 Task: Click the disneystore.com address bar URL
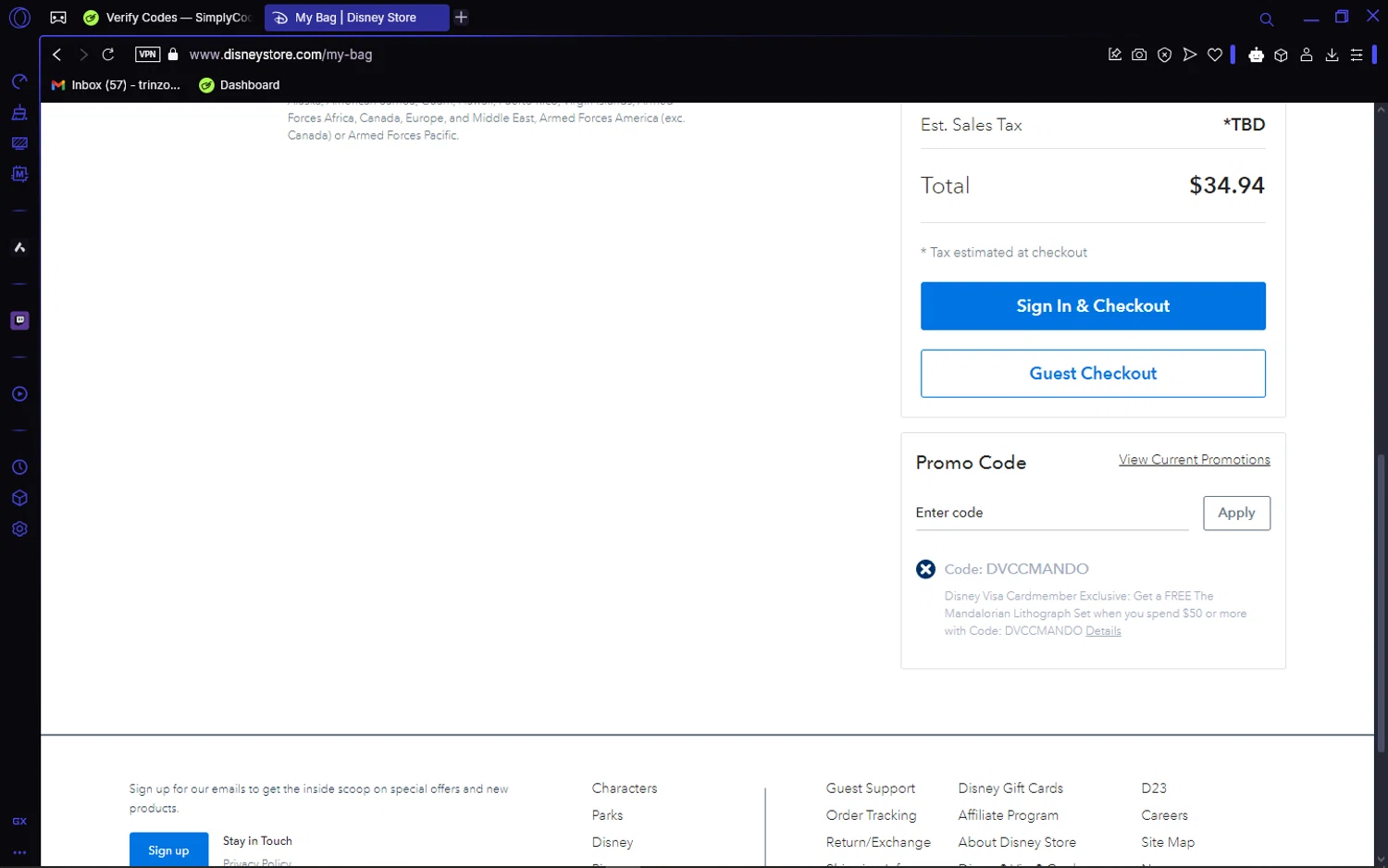(280, 55)
